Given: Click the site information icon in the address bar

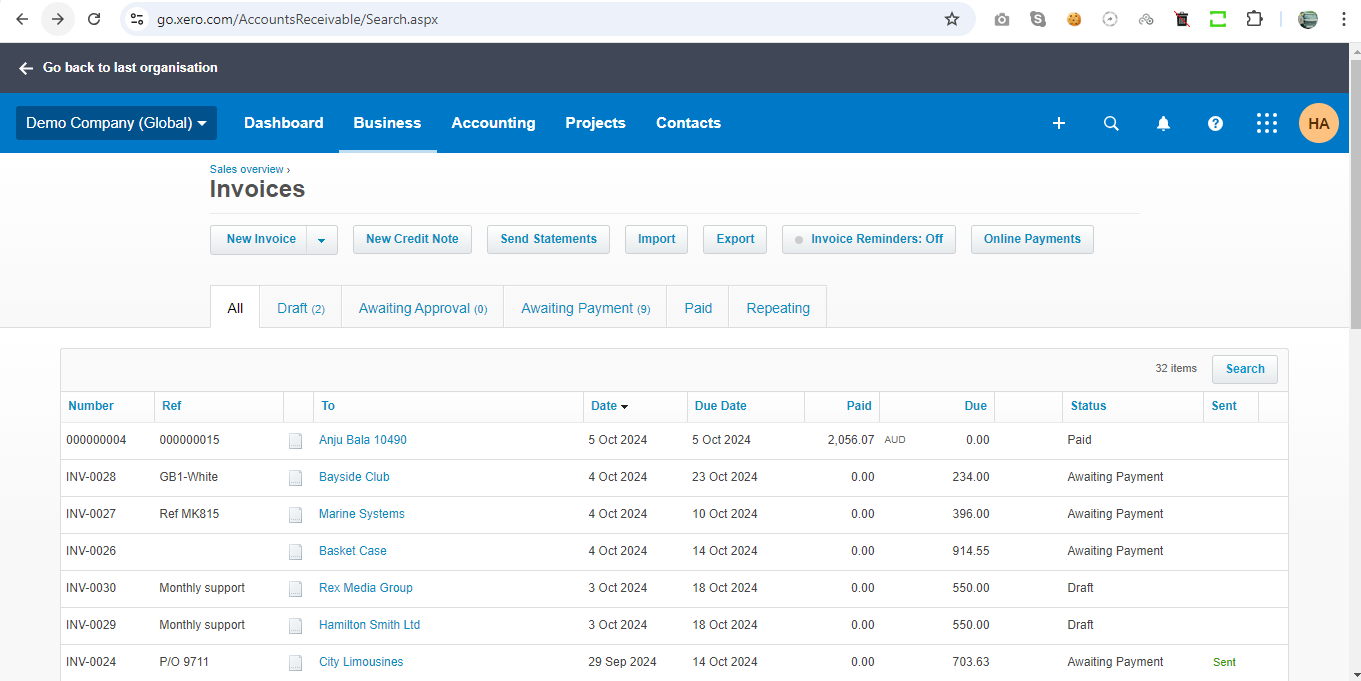Looking at the screenshot, I should point(138,19).
